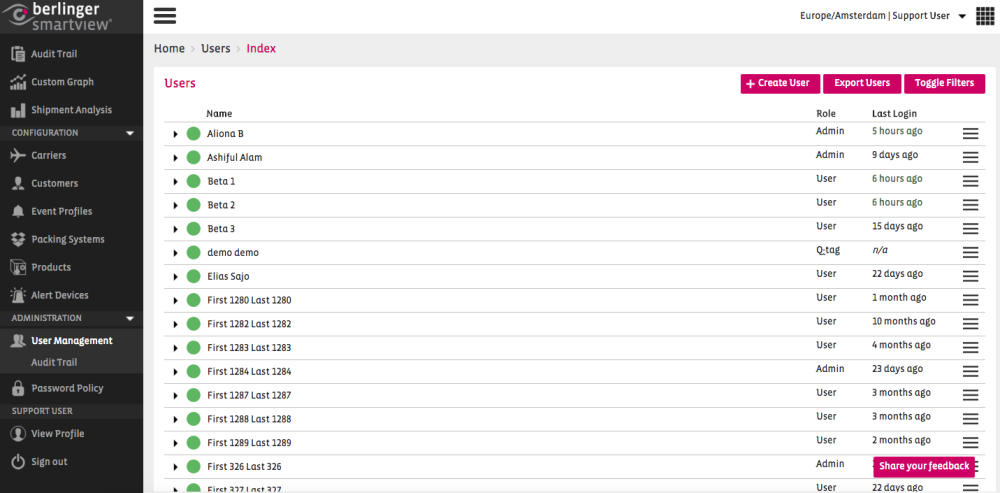1000x493 pixels.
Task: Click the Packing Systems boxes icon
Action: [x=17, y=240]
